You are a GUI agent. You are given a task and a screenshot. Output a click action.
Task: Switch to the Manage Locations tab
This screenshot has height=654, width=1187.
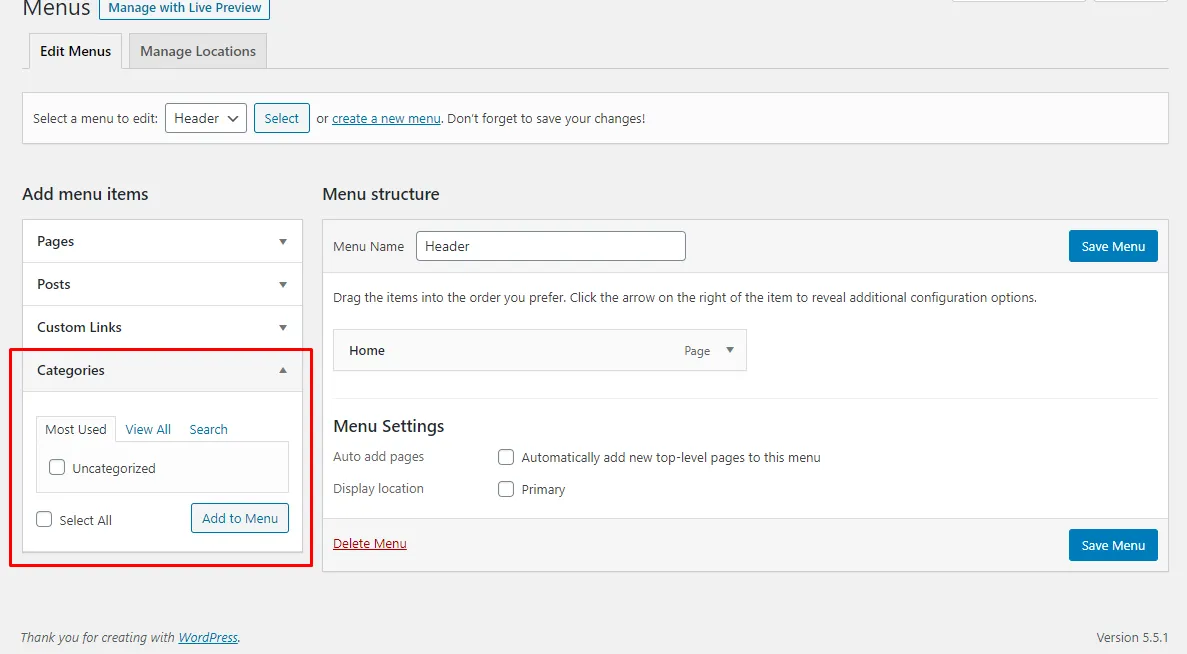[198, 51]
